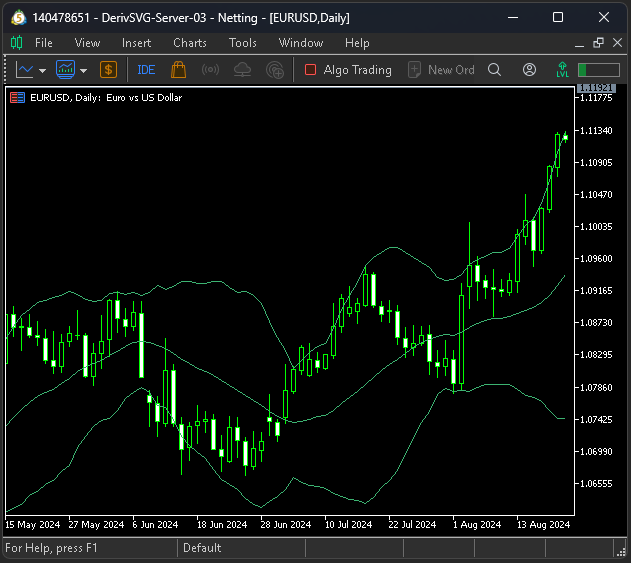Screen dimensions: 631x563
Task: Click the Default profile in status bar
Action: tap(202, 548)
